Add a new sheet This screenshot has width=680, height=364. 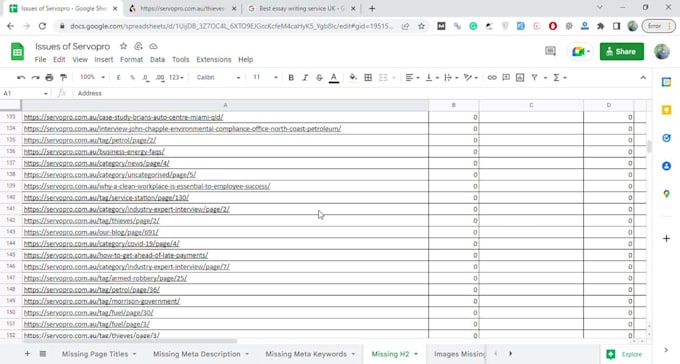[27, 354]
